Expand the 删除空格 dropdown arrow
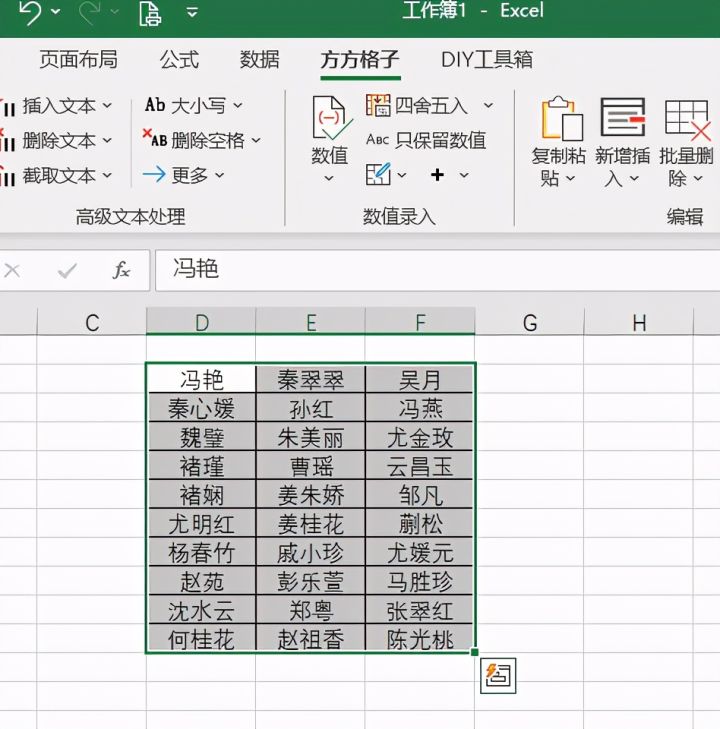The width and height of the screenshot is (720, 729). point(257,139)
